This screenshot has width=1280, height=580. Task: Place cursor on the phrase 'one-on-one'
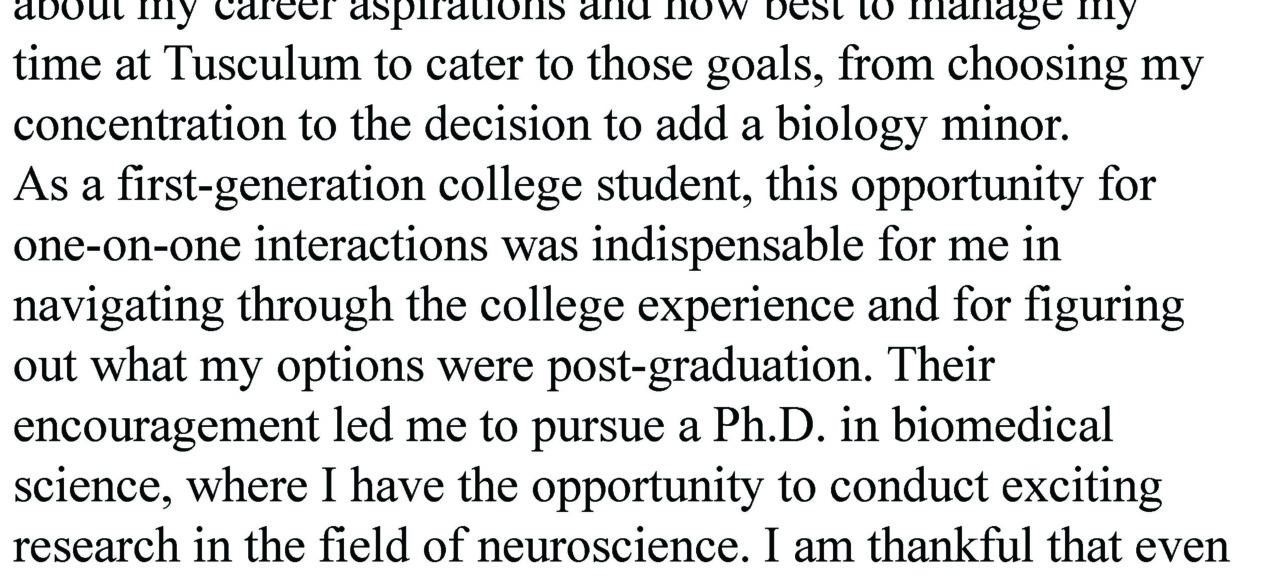pyautogui.click(x=126, y=246)
